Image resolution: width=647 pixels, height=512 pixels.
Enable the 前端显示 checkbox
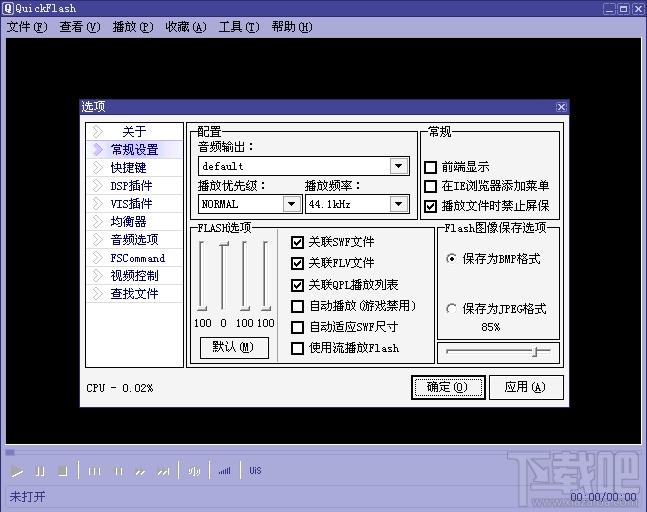430,167
